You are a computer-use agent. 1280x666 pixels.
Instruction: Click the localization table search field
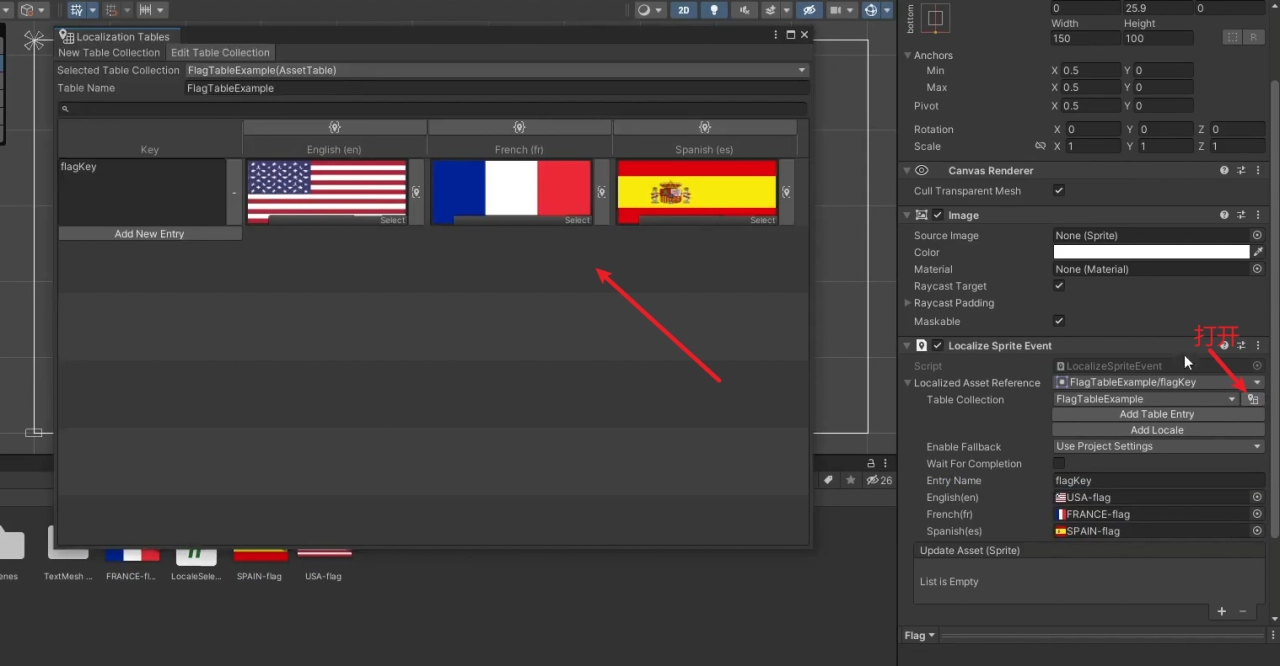432,108
